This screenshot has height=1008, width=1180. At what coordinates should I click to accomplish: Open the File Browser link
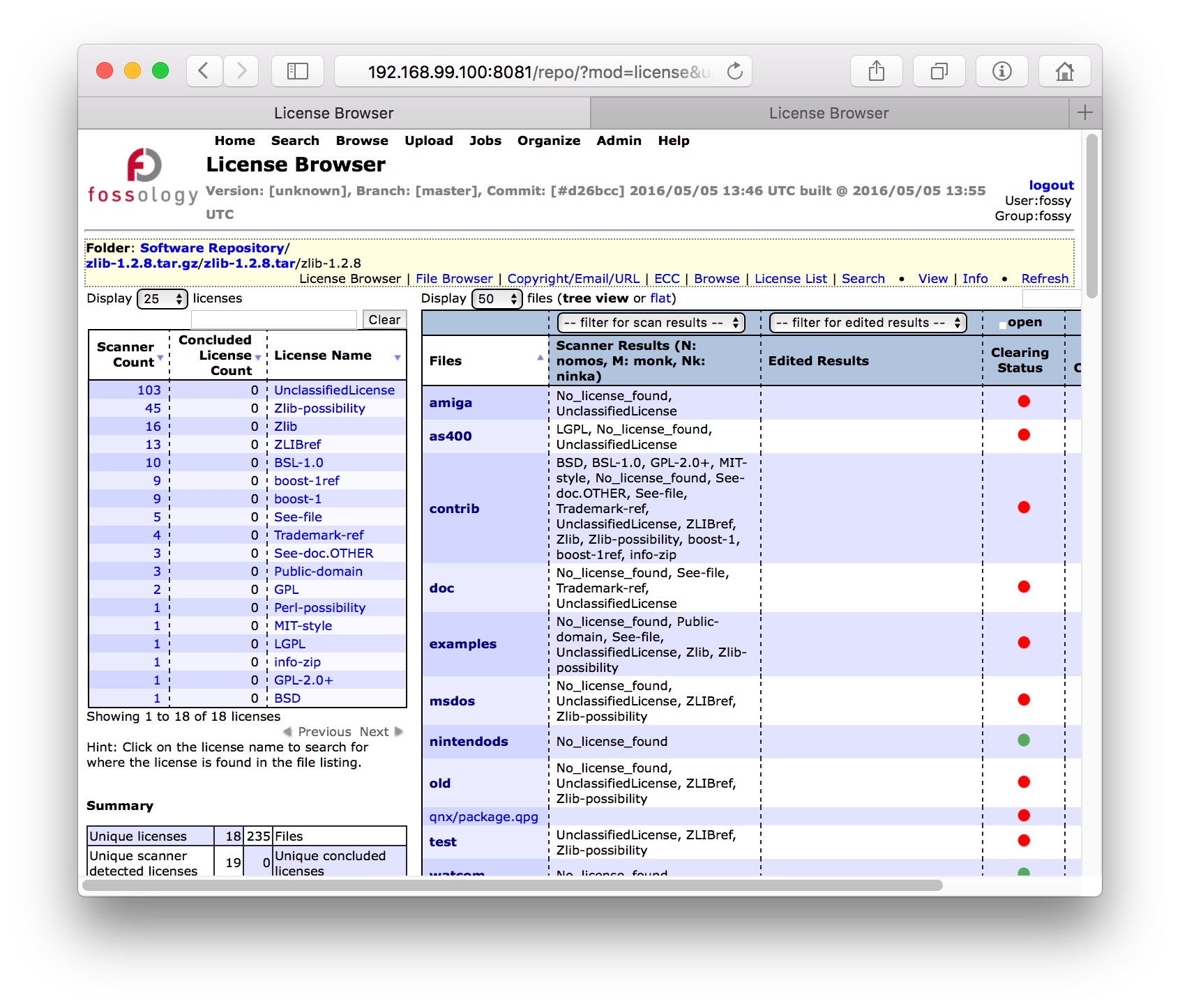click(454, 278)
